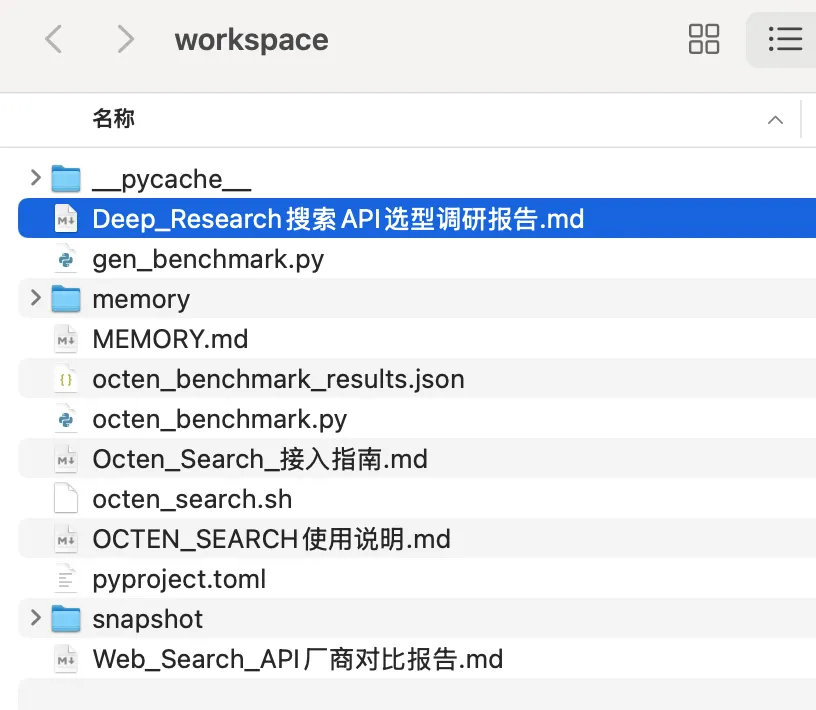Click the snapshot folder icon

[x=66, y=619]
